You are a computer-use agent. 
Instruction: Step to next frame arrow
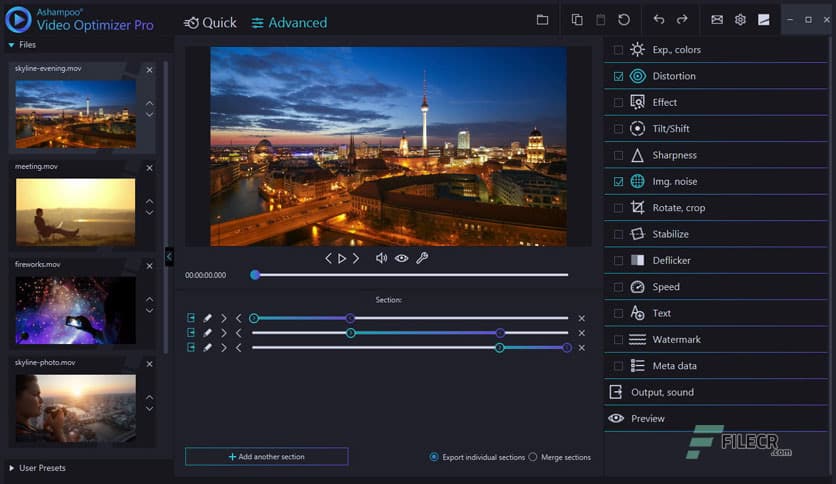(x=356, y=259)
